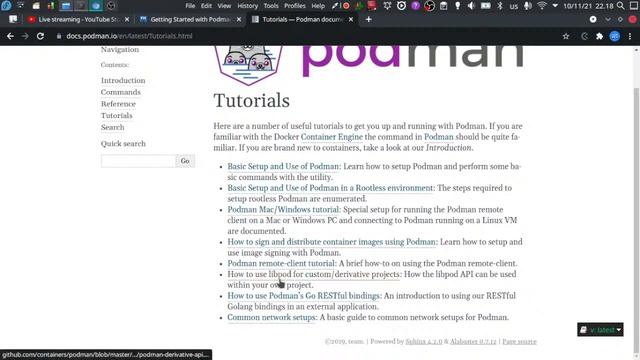Open the Reference sidebar link
The image size is (640, 360).
pos(118,104)
